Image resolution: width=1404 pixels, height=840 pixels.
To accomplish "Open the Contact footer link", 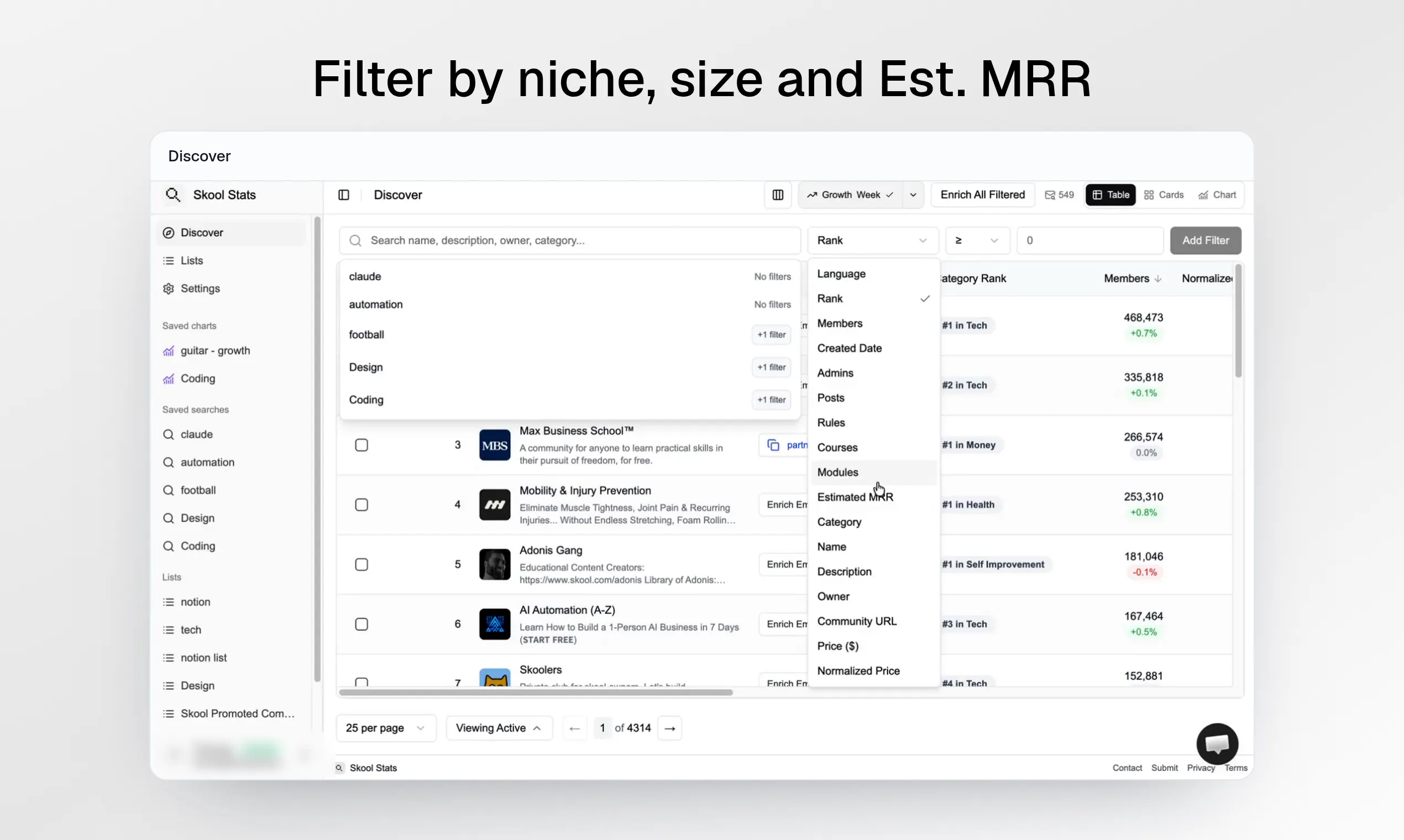I will coord(1127,768).
